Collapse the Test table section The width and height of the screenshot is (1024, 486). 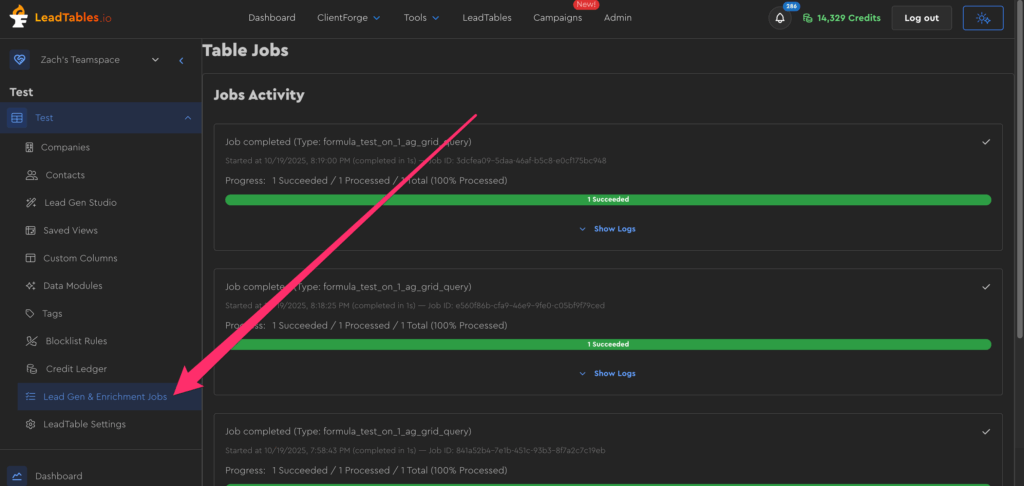(x=187, y=118)
